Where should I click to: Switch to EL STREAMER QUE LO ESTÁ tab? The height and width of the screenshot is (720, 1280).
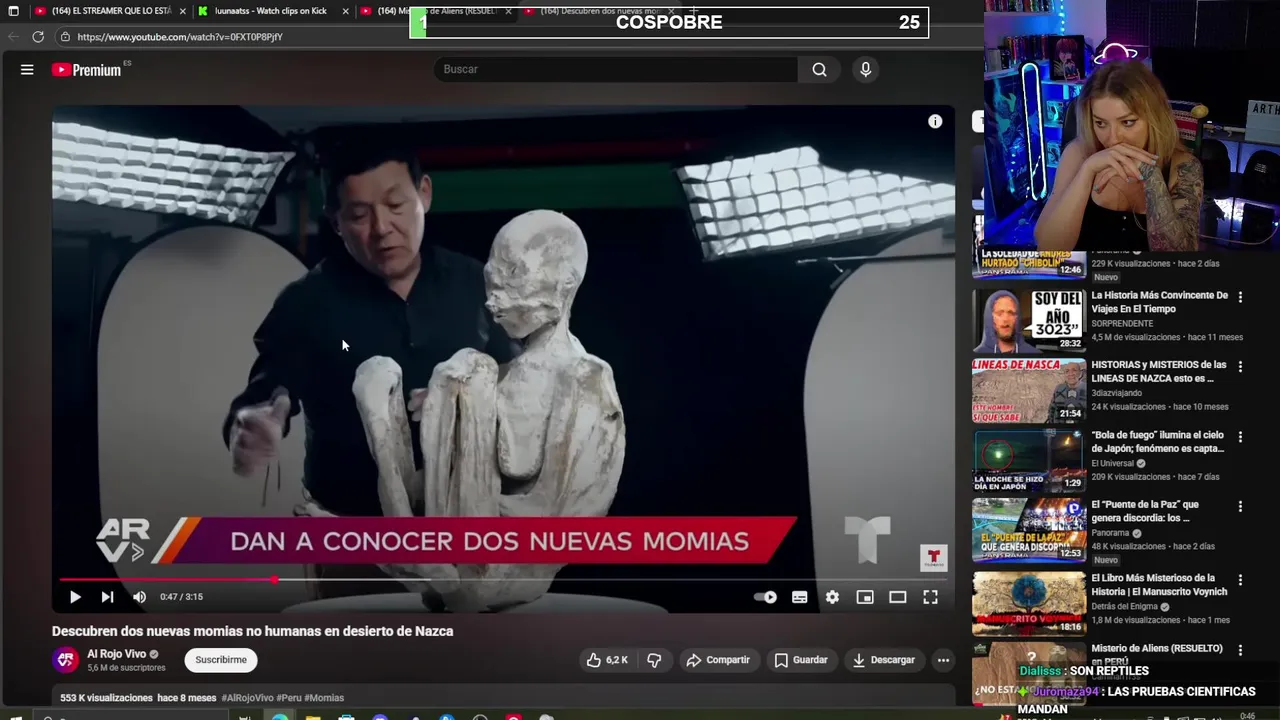coord(111,11)
